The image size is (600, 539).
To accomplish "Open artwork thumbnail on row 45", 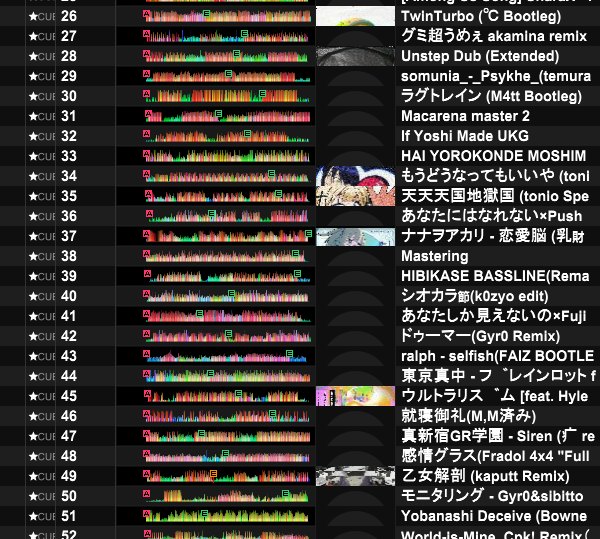I will pos(355,396).
